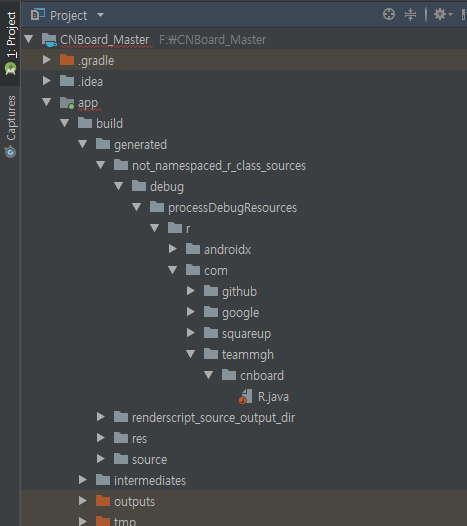The image size is (467, 526).
Task: Click the github folder icon
Action: pyautogui.click(x=211, y=291)
